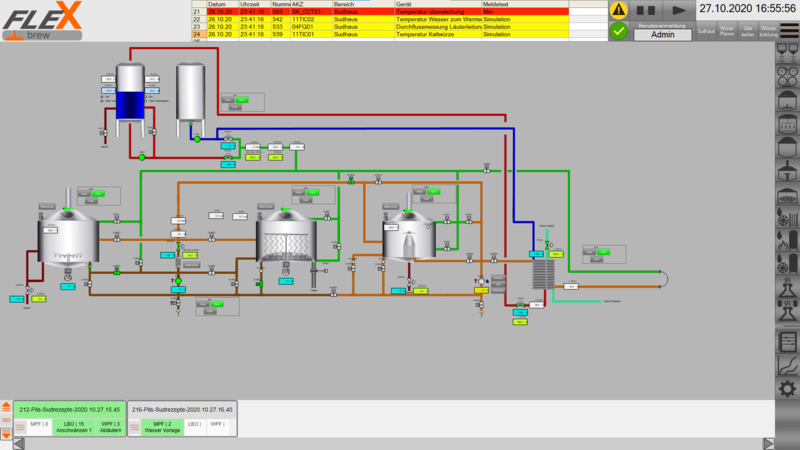Open the trend curve chart icon
Screen dimensions: 800x450
pyautogui.click(x=787, y=364)
